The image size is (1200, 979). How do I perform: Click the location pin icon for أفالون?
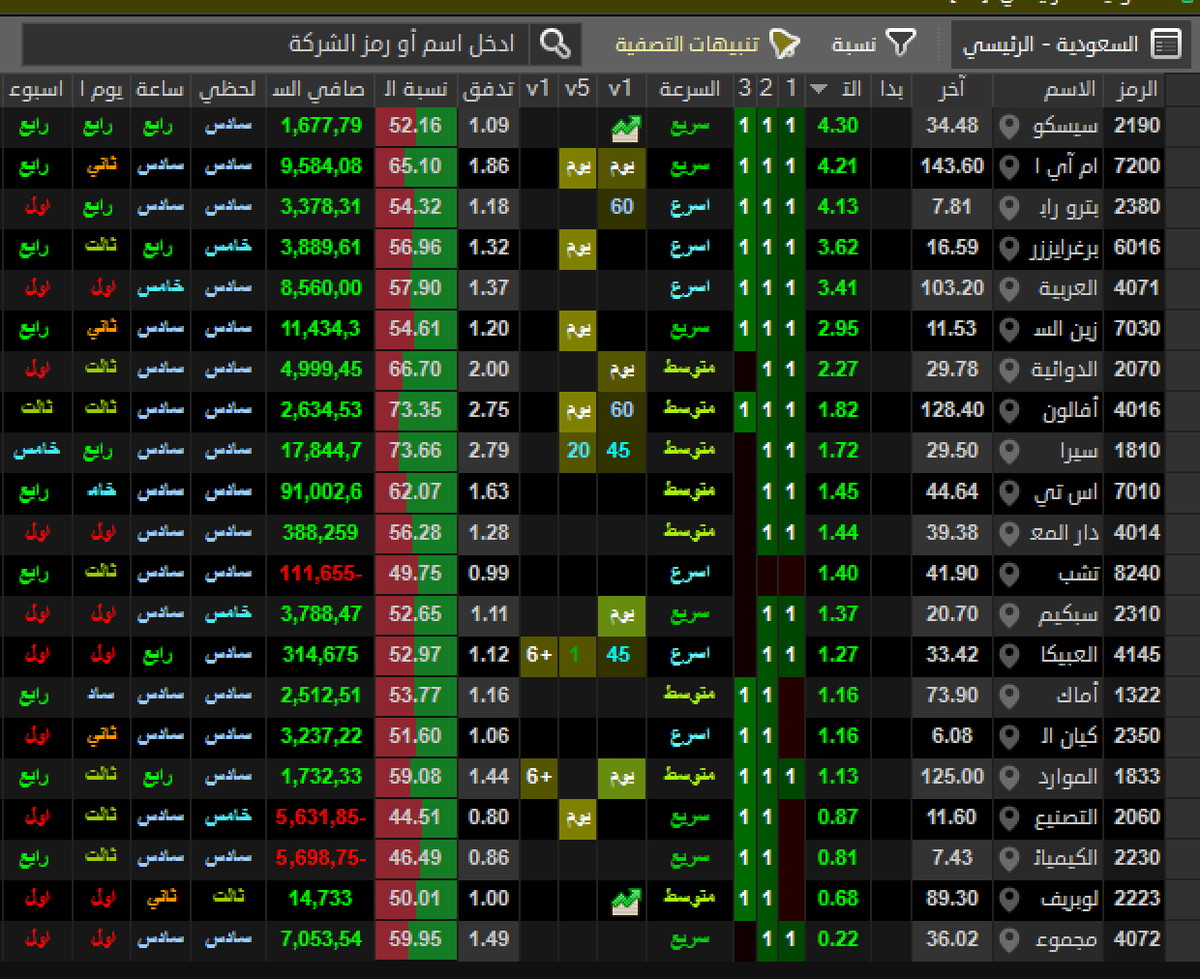1009,410
